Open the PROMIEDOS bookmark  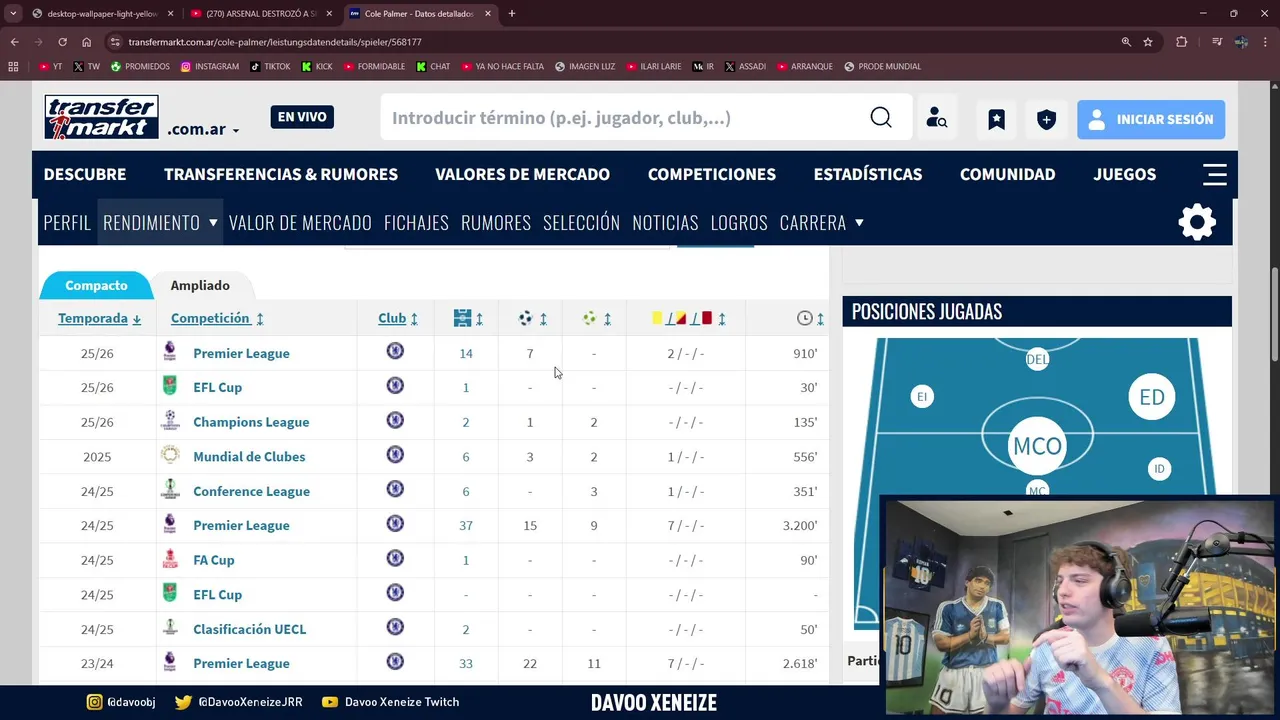coord(140,67)
